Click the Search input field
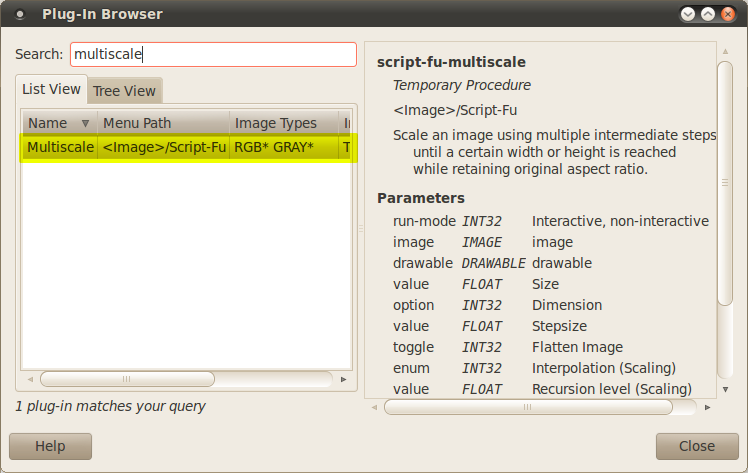Image resolution: width=748 pixels, height=473 pixels. click(213, 54)
